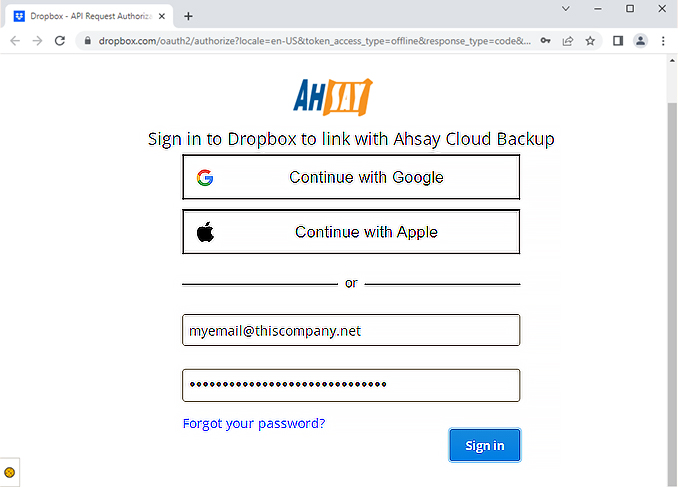This screenshot has width=678, height=487.
Task: Click the cookie icon at bottom left
Action: click(x=9, y=471)
